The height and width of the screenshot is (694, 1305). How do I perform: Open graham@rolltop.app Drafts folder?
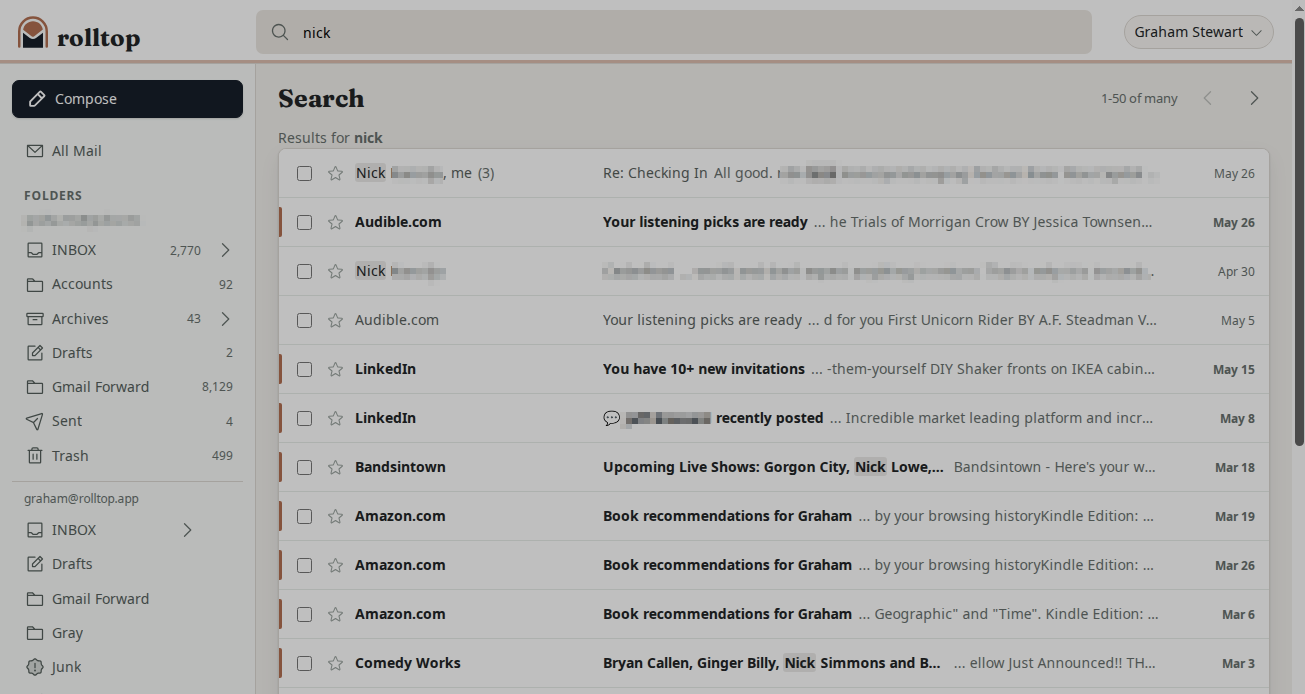[x=127, y=564]
